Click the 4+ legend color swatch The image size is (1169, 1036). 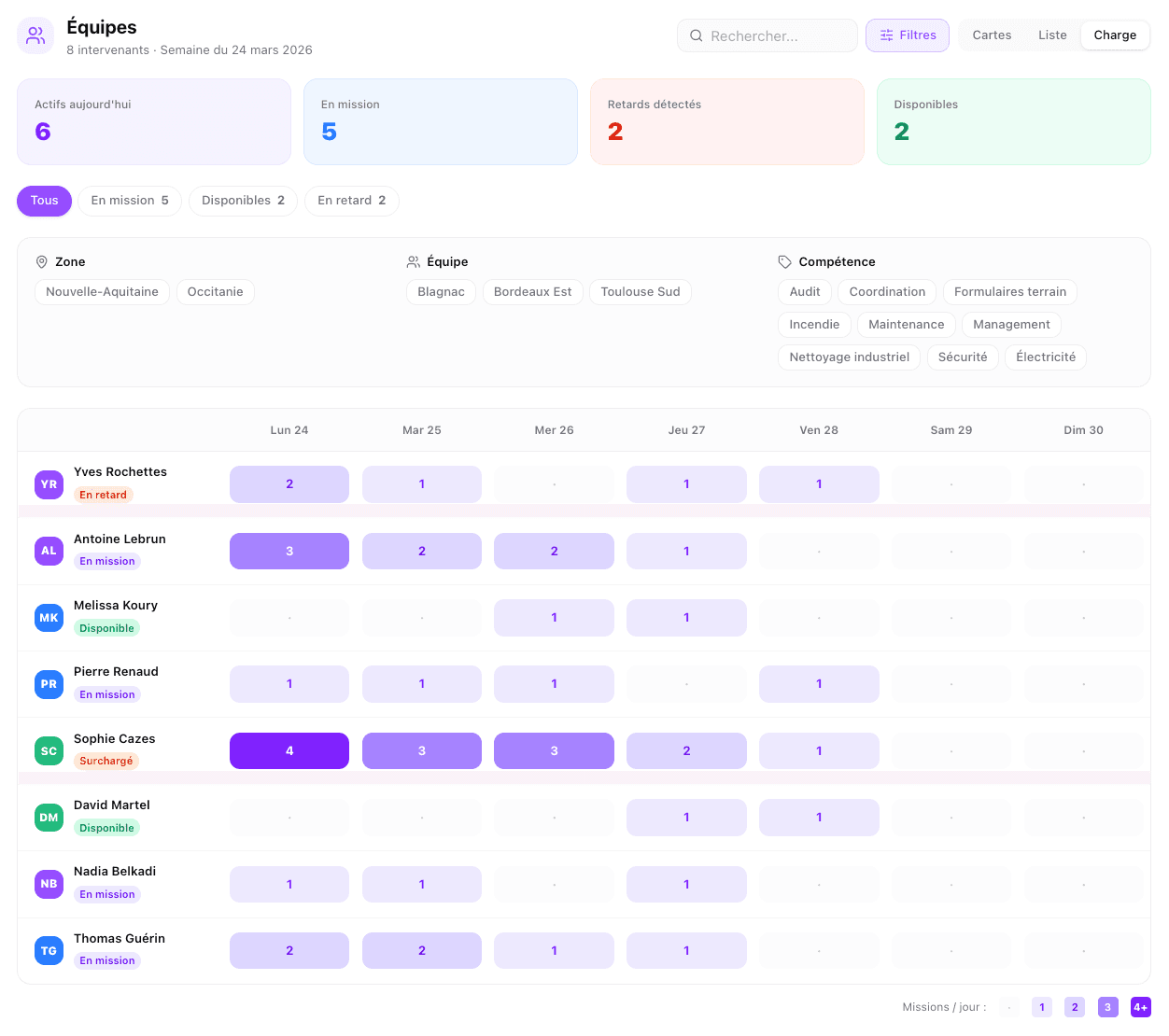tap(1140, 1007)
